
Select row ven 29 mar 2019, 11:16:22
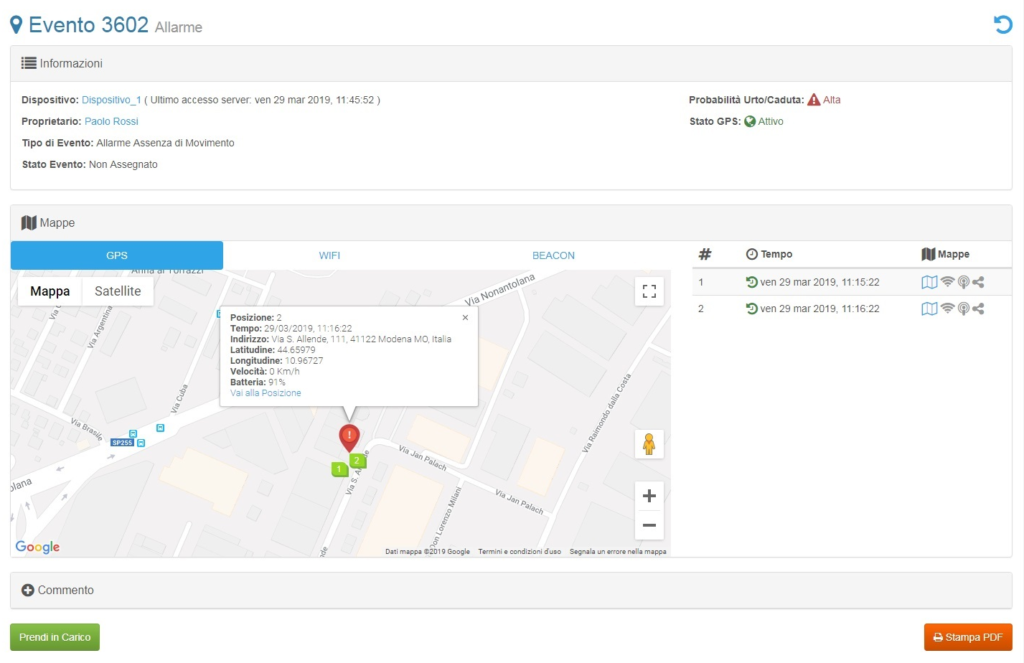click(852, 308)
